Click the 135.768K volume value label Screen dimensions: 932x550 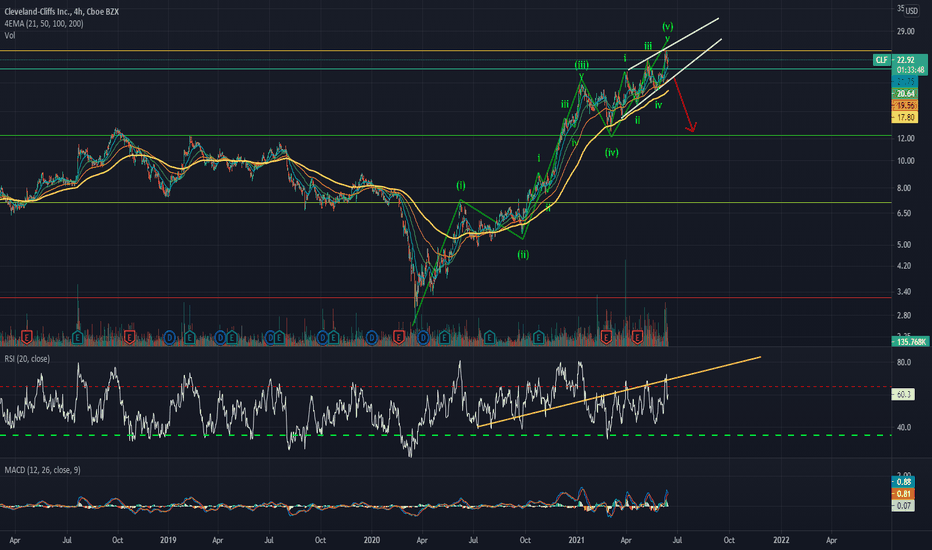(909, 341)
